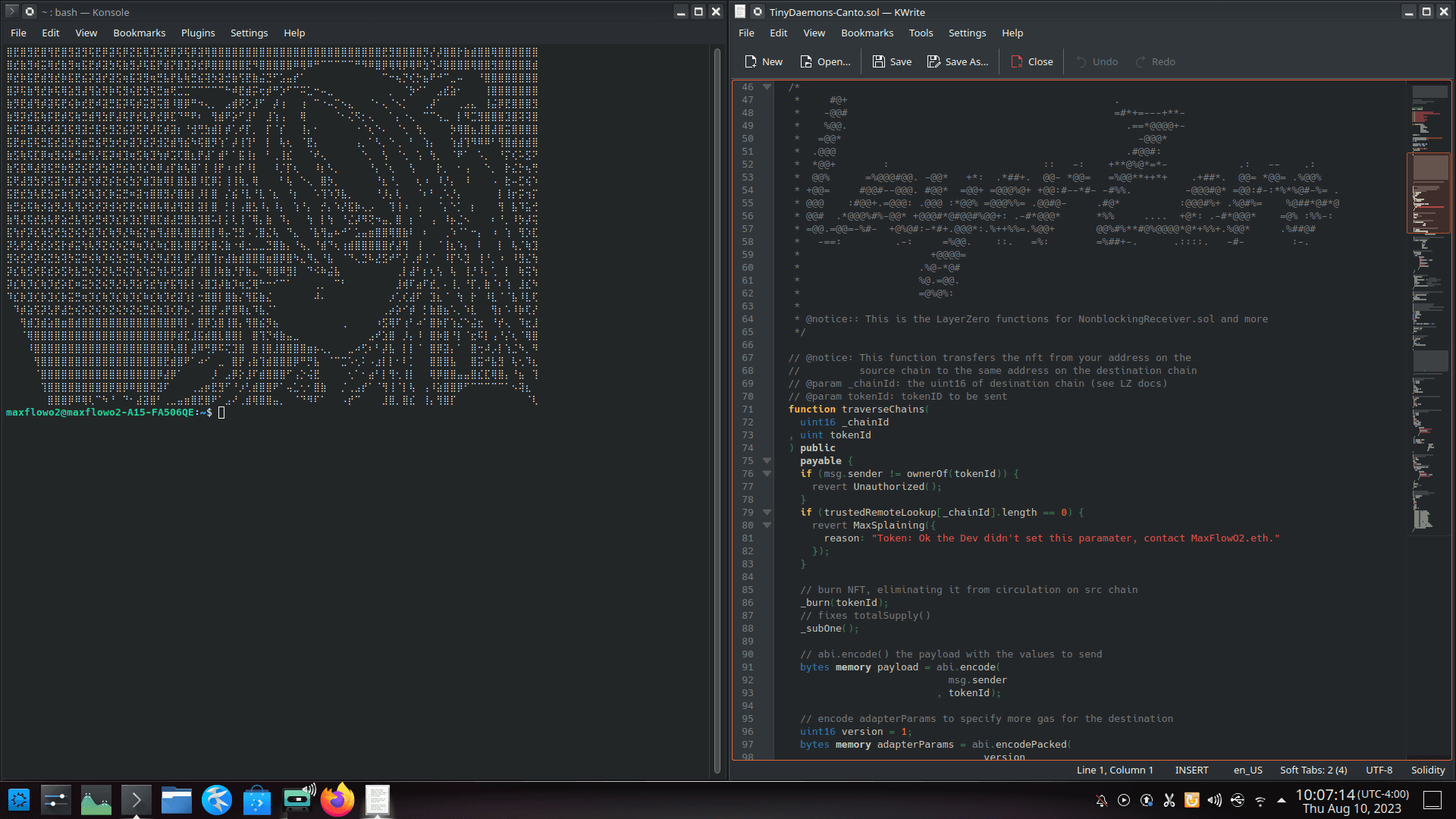Screen dimensions: 1456x819
Task: Open the Dolphin file manager in the taskbar
Action: tap(176, 800)
